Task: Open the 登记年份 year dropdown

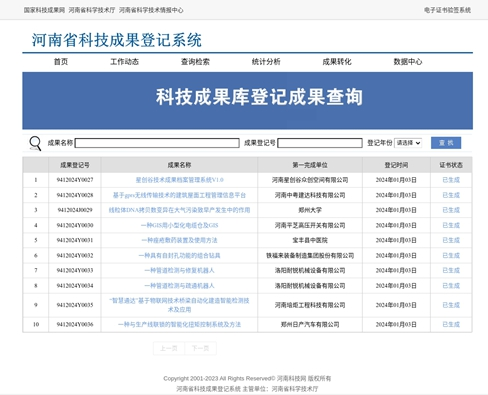Action: coord(408,143)
